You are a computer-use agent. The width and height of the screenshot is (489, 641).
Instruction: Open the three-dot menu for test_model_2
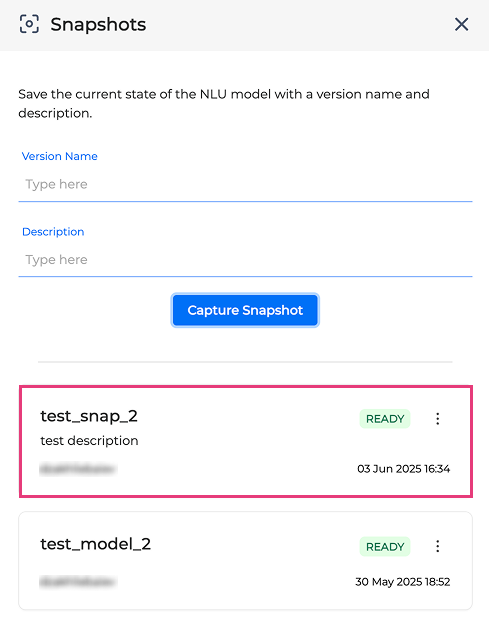click(x=437, y=546)
